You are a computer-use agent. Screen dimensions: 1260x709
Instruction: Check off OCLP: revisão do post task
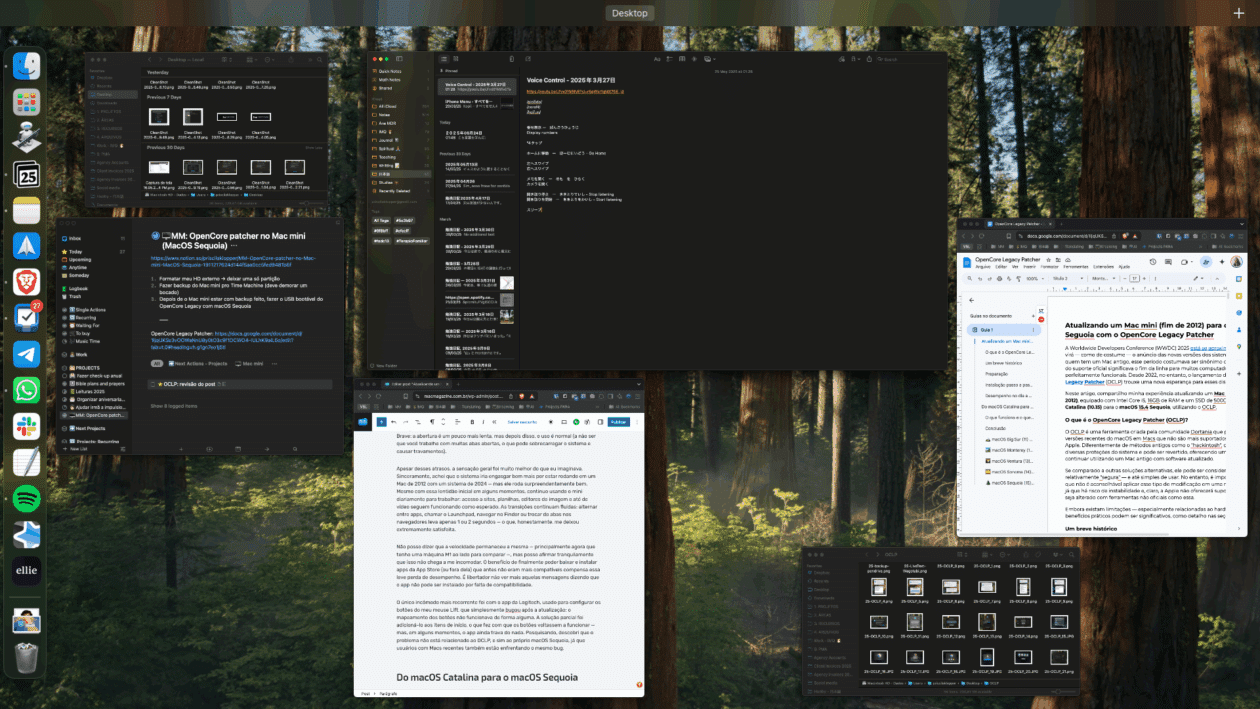tap(153, 384)
